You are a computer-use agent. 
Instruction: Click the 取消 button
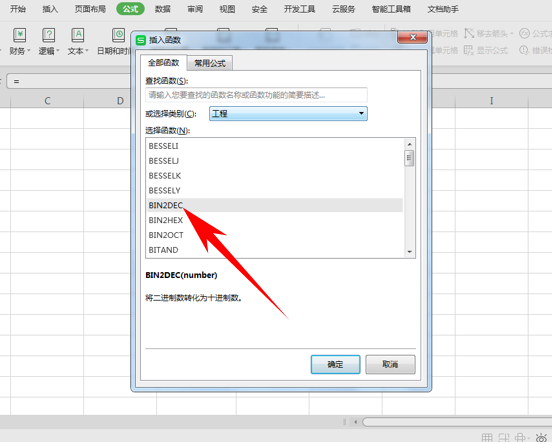(390, 364)
